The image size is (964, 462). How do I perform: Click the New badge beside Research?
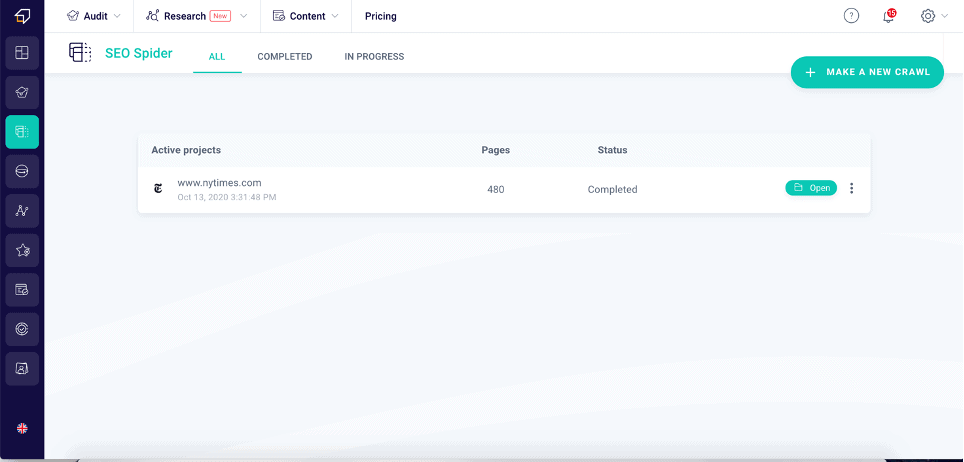(x=220, y=16)
